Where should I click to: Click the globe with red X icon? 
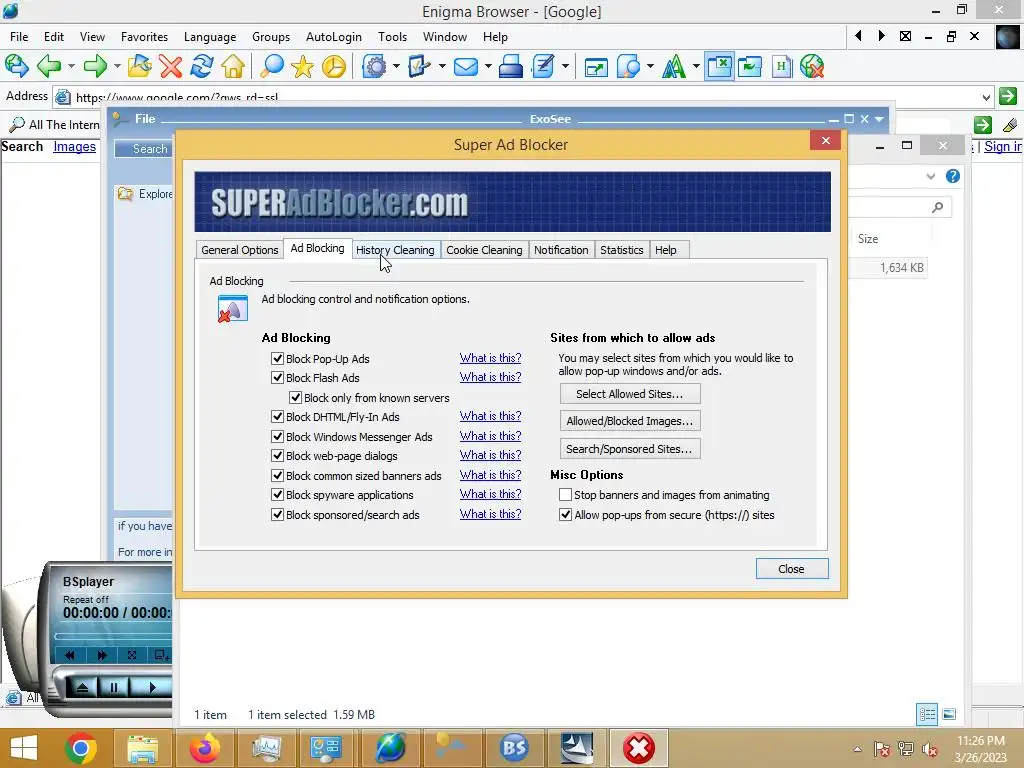pos(812,66)
